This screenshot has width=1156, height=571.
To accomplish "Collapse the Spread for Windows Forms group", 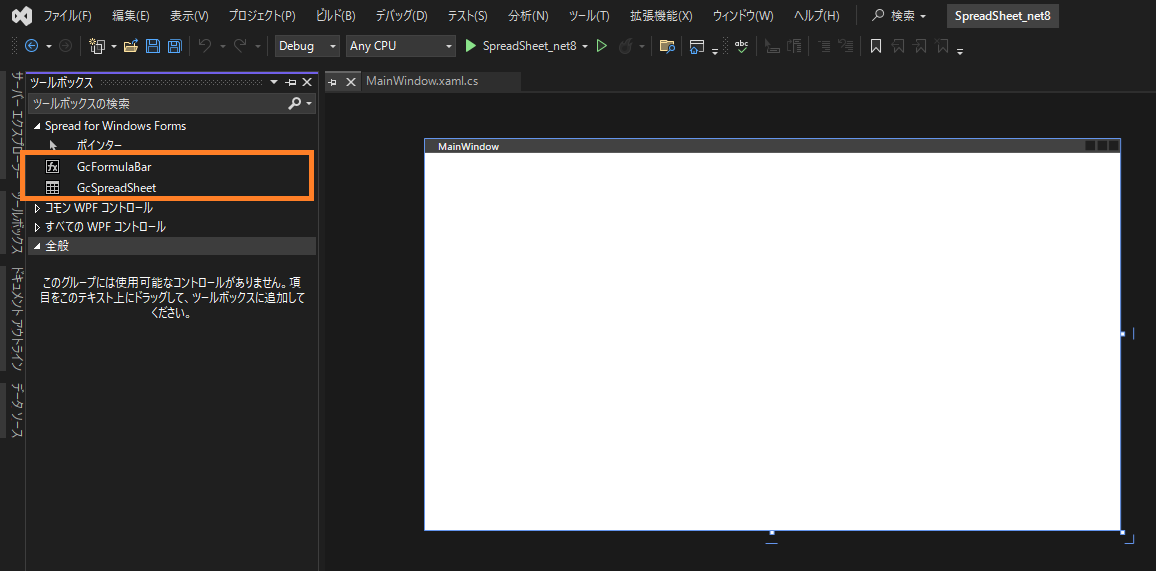I will coord(38,126).
